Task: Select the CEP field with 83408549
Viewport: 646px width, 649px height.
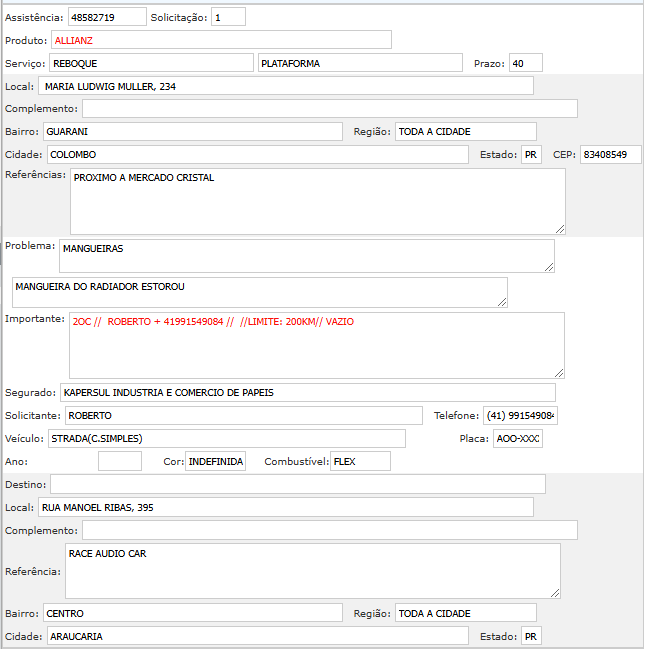Action: (610, 155)
